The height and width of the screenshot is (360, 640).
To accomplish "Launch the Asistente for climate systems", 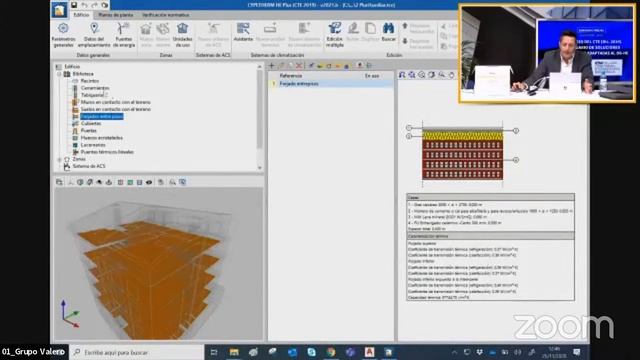I will pyautogui.click(x=243, y=33).
